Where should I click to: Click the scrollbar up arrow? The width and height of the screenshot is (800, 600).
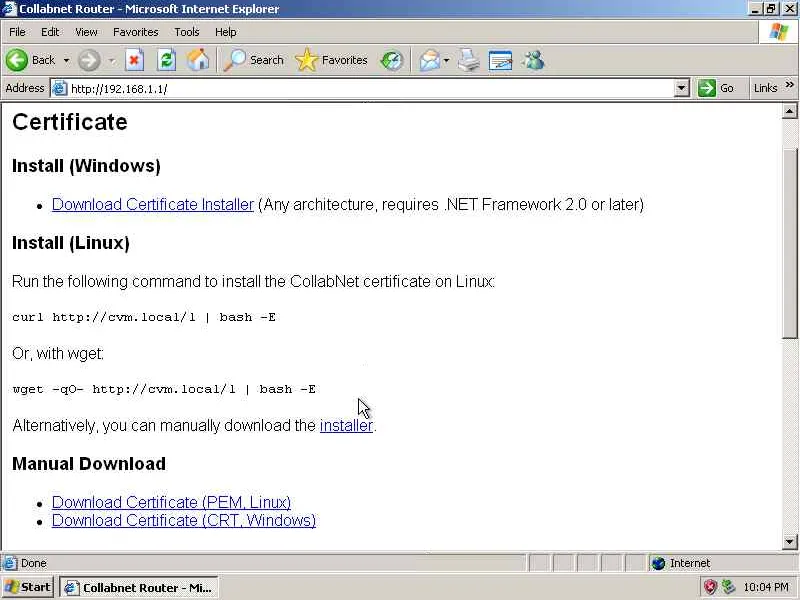[789, 111]
